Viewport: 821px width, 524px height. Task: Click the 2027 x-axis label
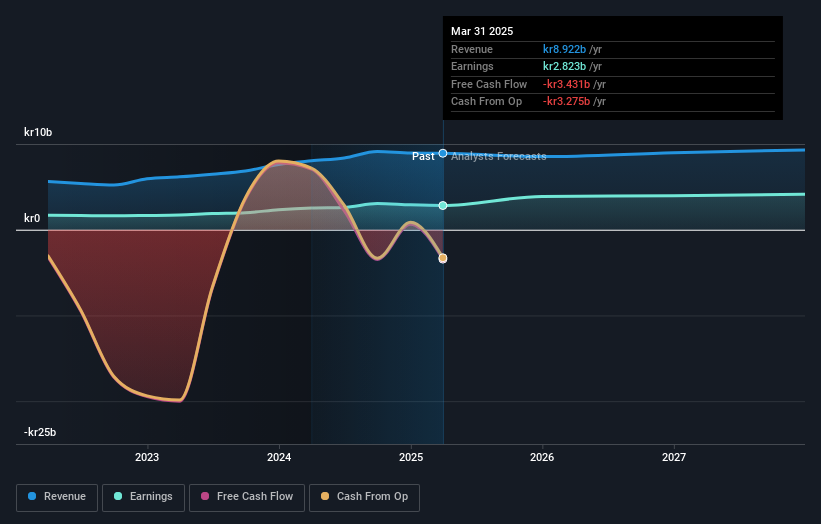pyautogui.click(x=674, y=457)
